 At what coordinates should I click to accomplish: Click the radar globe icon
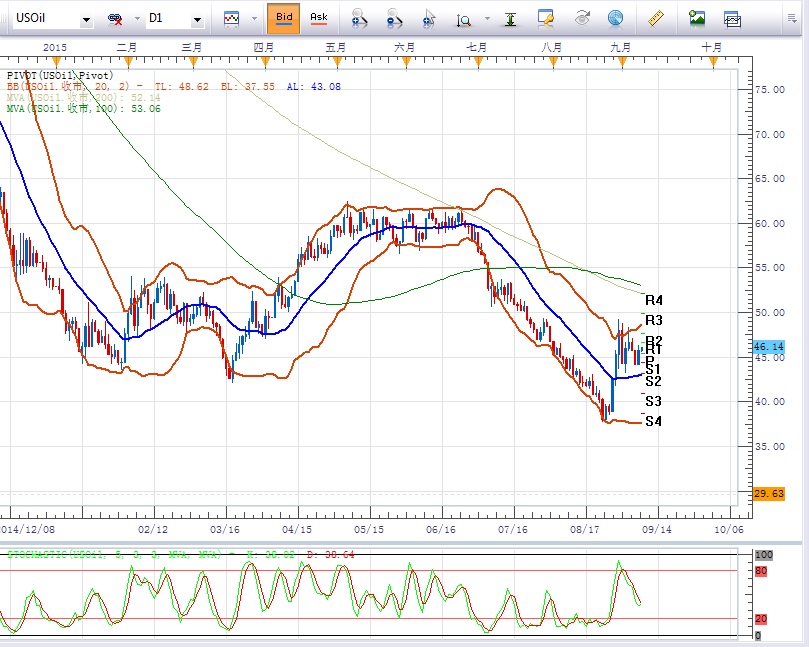pyautogui.click(x=615, y=18)
